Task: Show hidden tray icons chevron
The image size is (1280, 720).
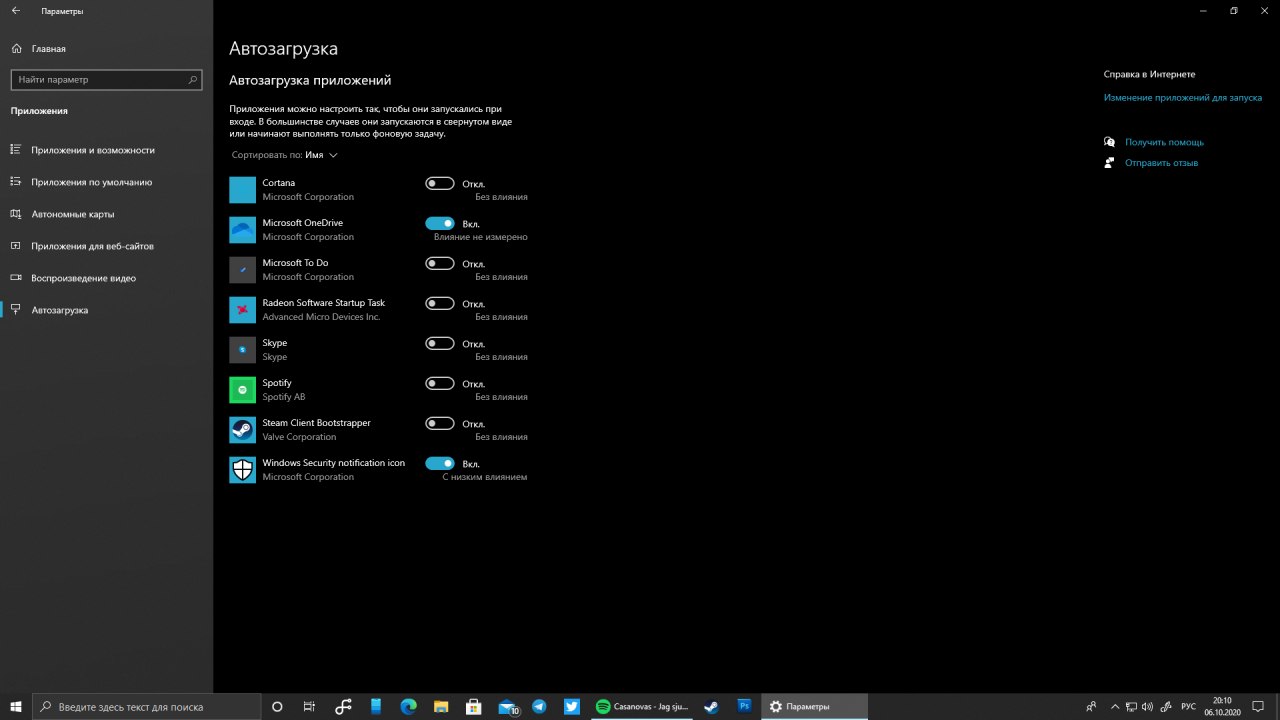Action: pos(1115,707)
